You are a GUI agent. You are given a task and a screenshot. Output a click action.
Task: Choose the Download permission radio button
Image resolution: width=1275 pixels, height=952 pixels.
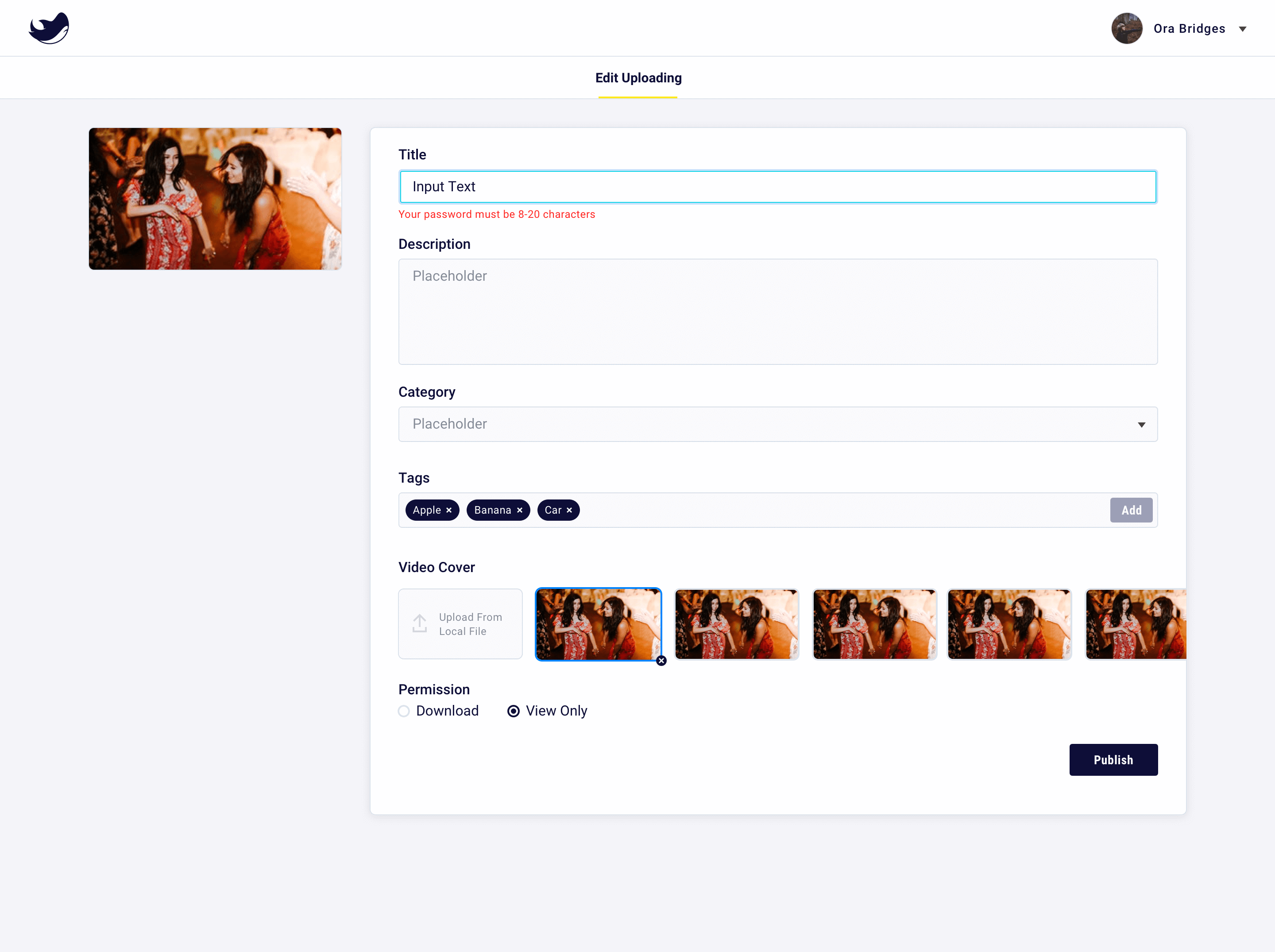[x=404, y=711]
